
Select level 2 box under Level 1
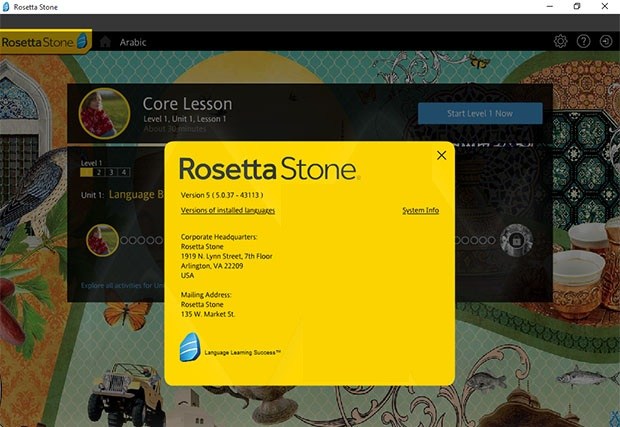(99, 172)
